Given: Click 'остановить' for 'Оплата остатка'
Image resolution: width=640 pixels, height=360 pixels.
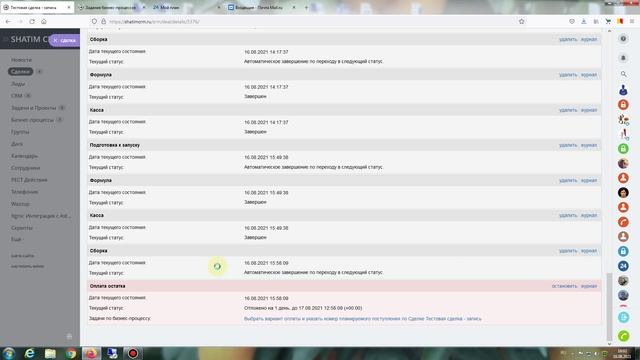Looking at the screenshot, I should click(564, 286).
